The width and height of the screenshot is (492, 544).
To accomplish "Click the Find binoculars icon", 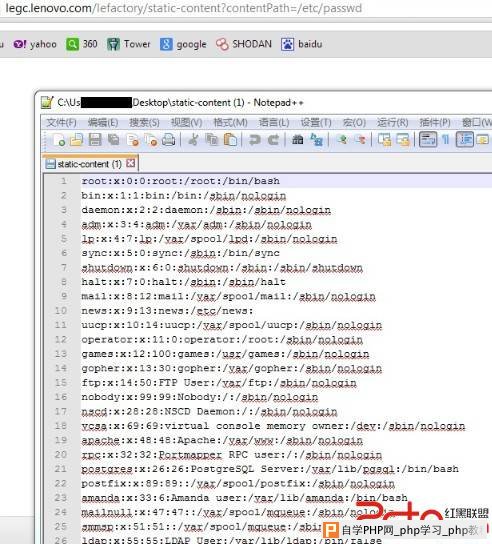I will click(298, 140).
